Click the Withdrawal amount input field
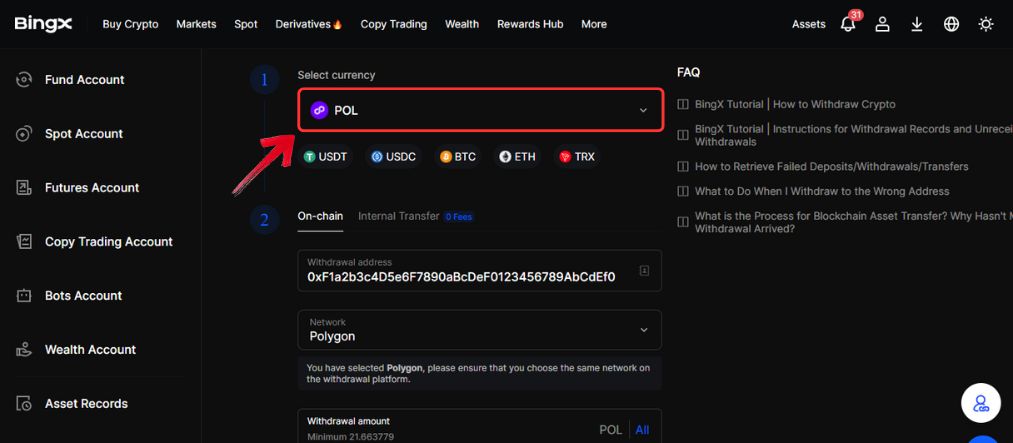Screen dimensions: 1013x443 (479, 426)
